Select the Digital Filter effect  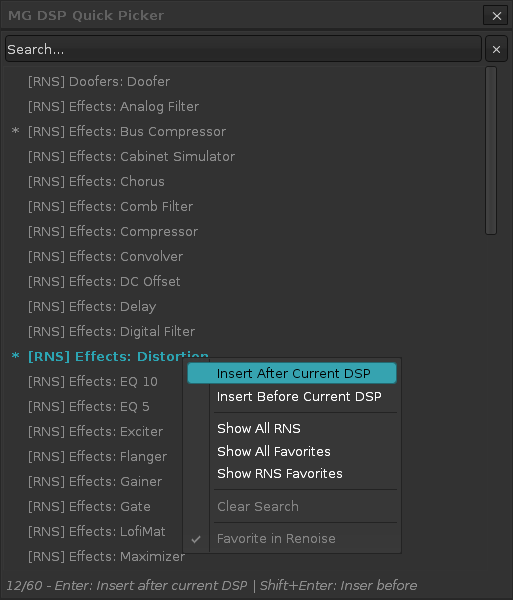click(x=111, y=331)
